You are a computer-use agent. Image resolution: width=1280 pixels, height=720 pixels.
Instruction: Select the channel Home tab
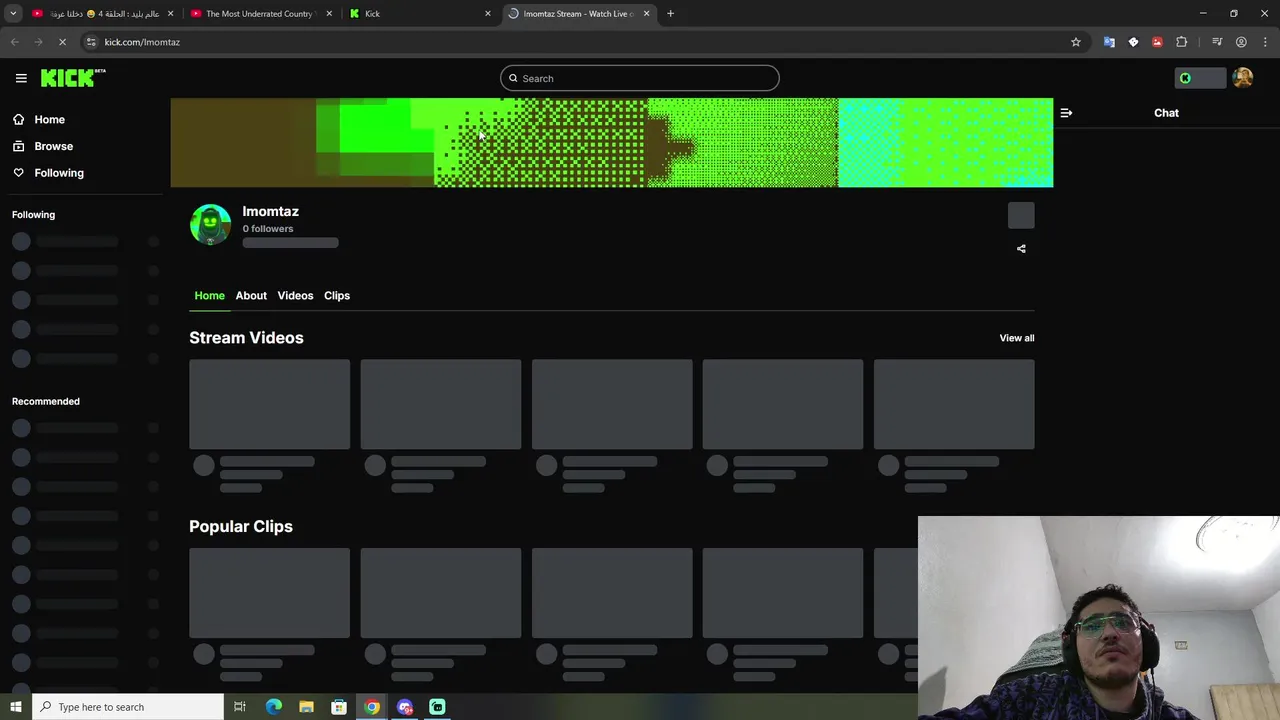click(209, 296)
